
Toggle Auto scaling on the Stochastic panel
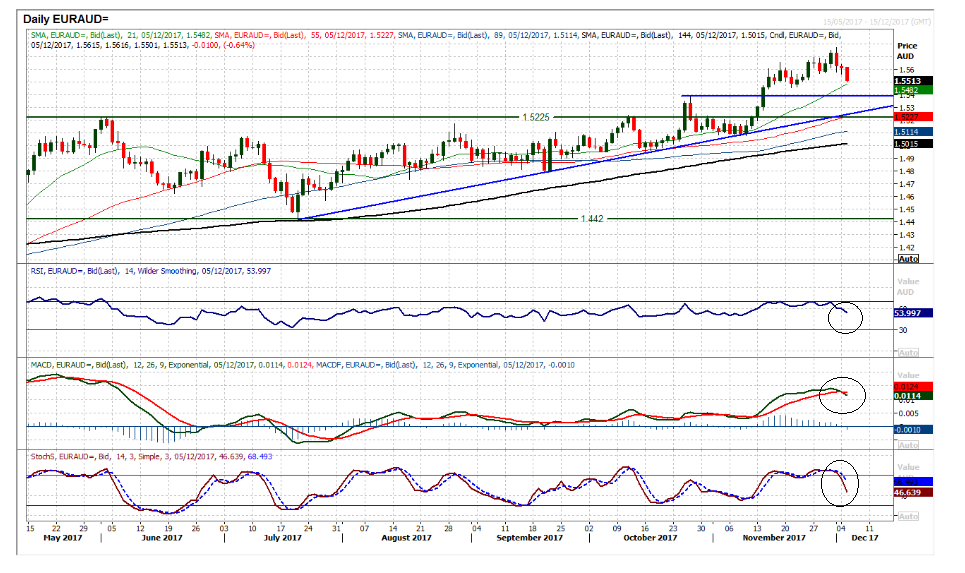907,515
